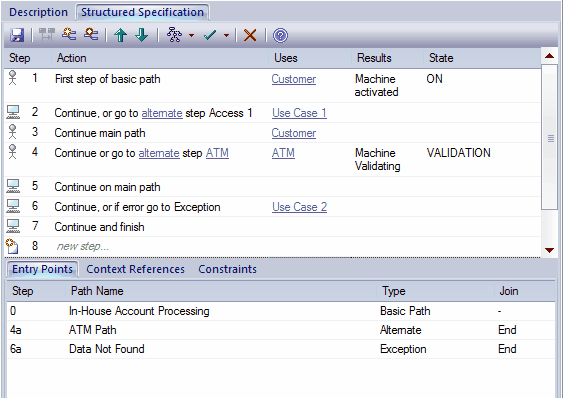Open help via the blue question icon
Screen dimensions: 564x398
pos(280,35)
